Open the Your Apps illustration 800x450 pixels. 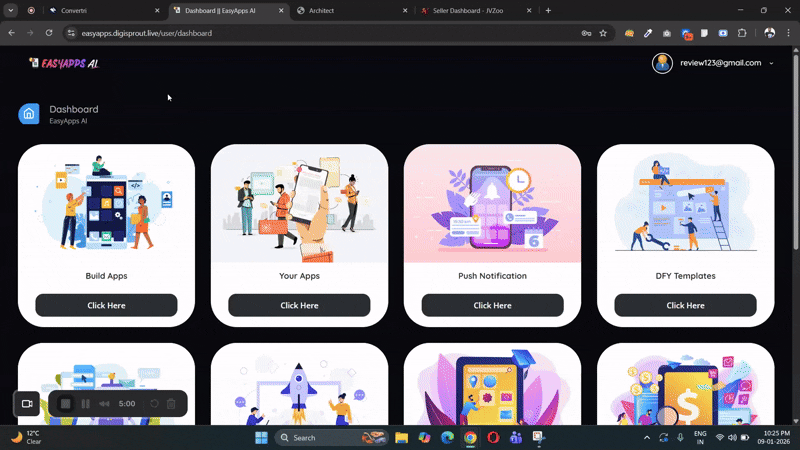pos(299,203)
